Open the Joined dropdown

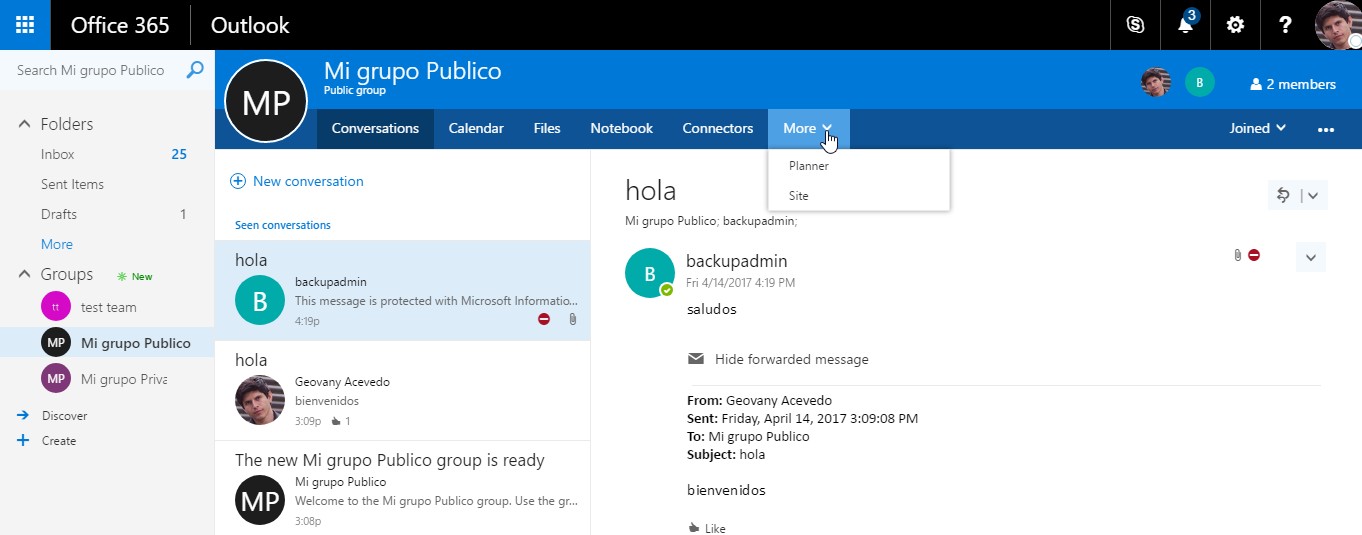pos(1257,128)
